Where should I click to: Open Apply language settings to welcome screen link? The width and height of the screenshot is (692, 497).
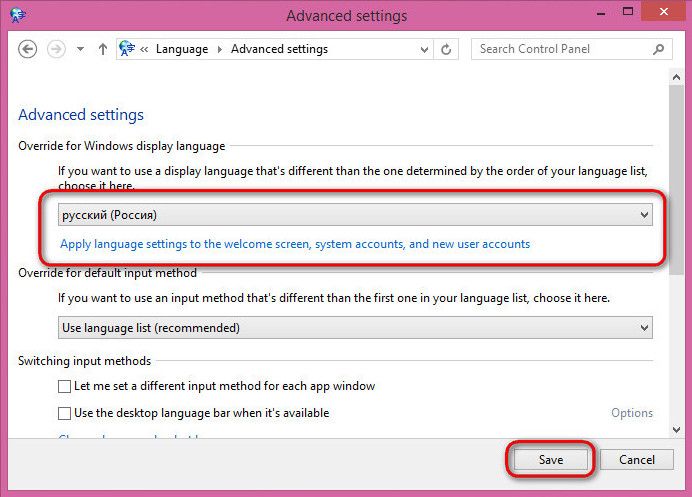[x=295, y=244]
